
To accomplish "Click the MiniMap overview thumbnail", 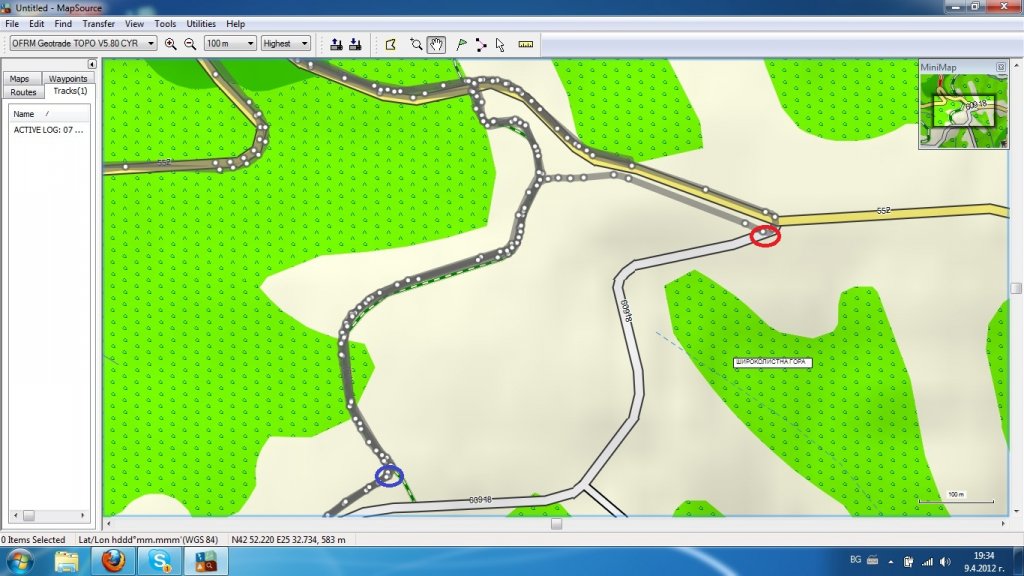I will pyautogui.click(x=964, y=111).
